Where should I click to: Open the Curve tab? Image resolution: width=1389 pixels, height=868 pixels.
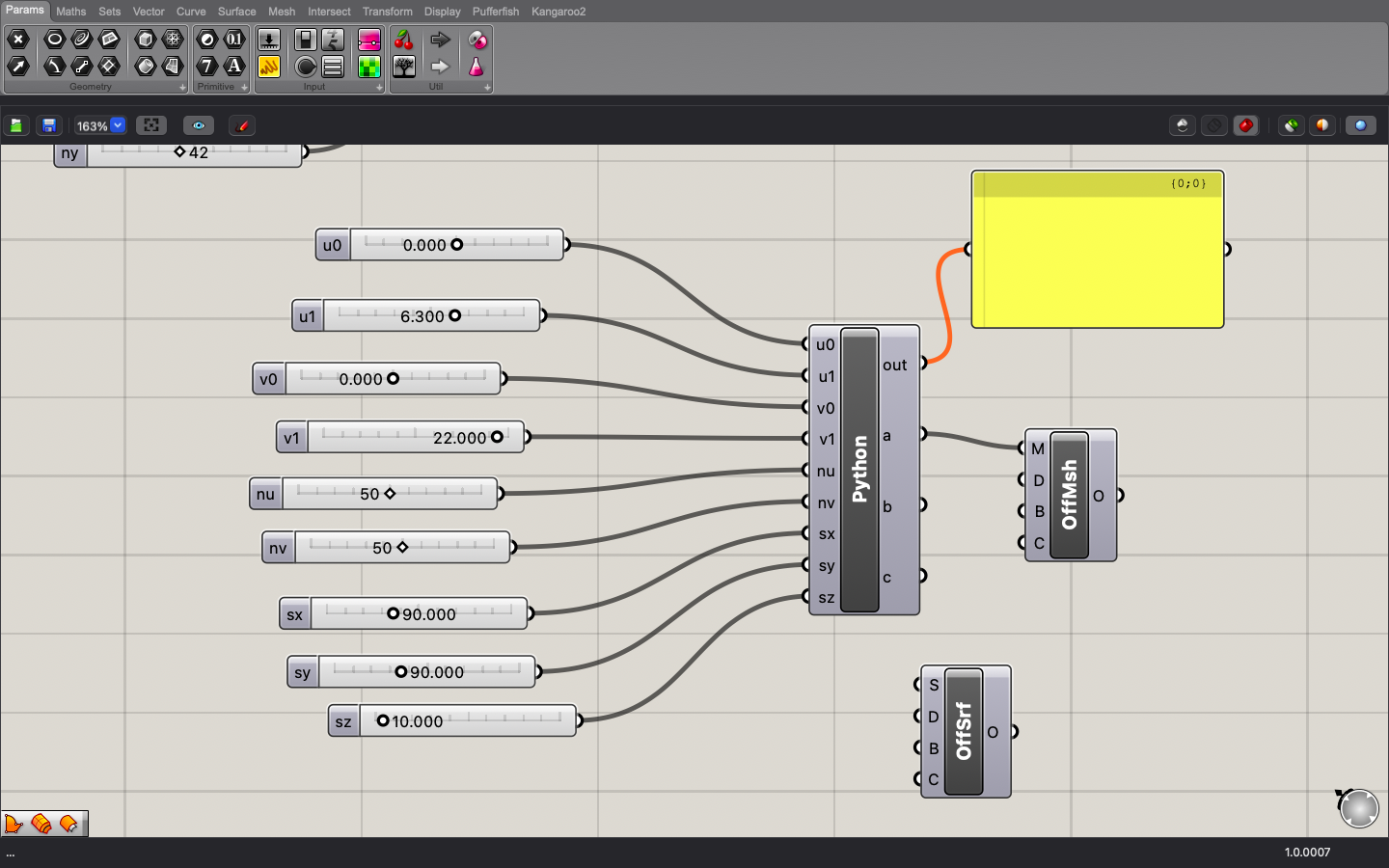pos(191,12)
